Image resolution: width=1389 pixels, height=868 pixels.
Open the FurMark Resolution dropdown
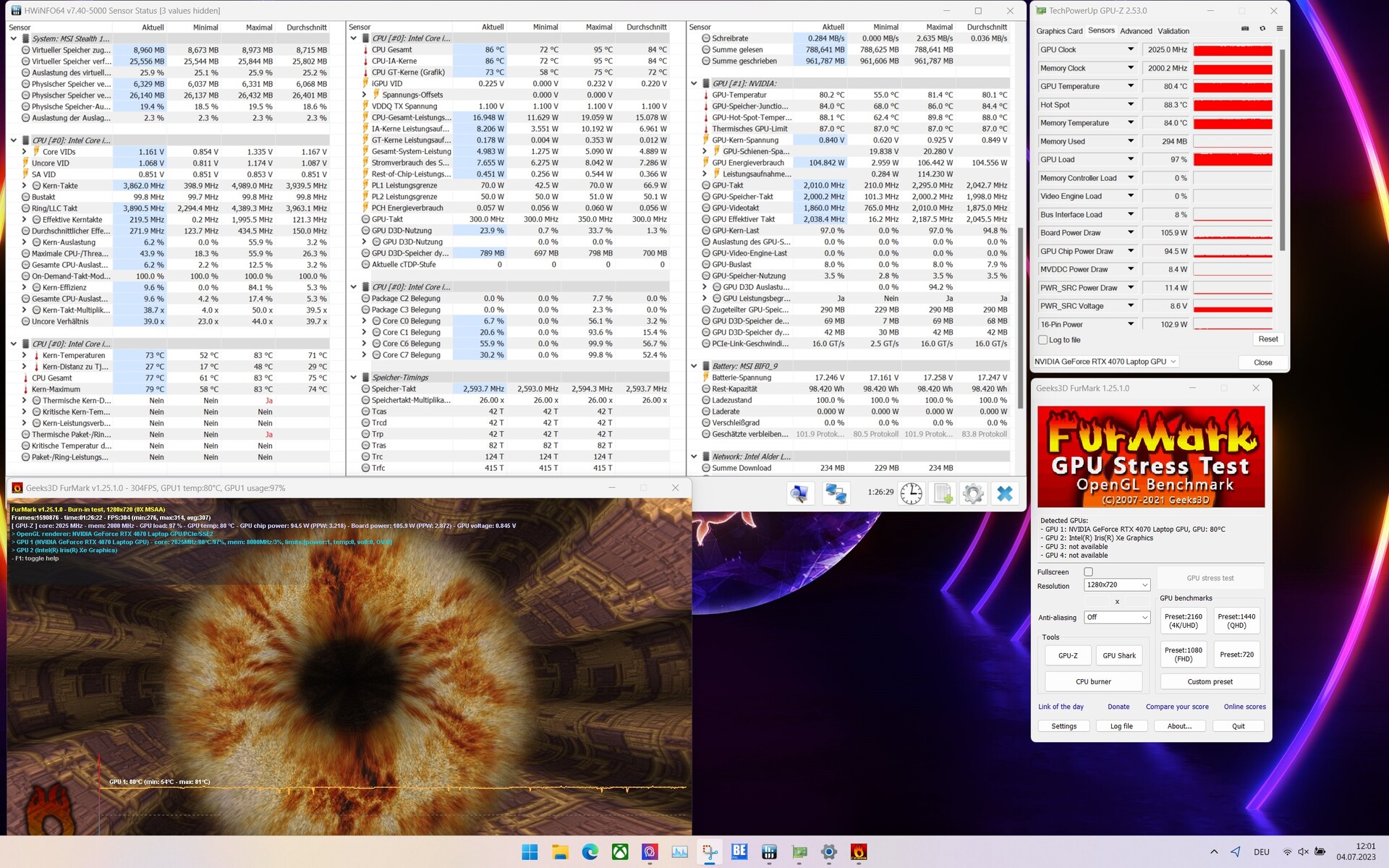click(1116, 584)
